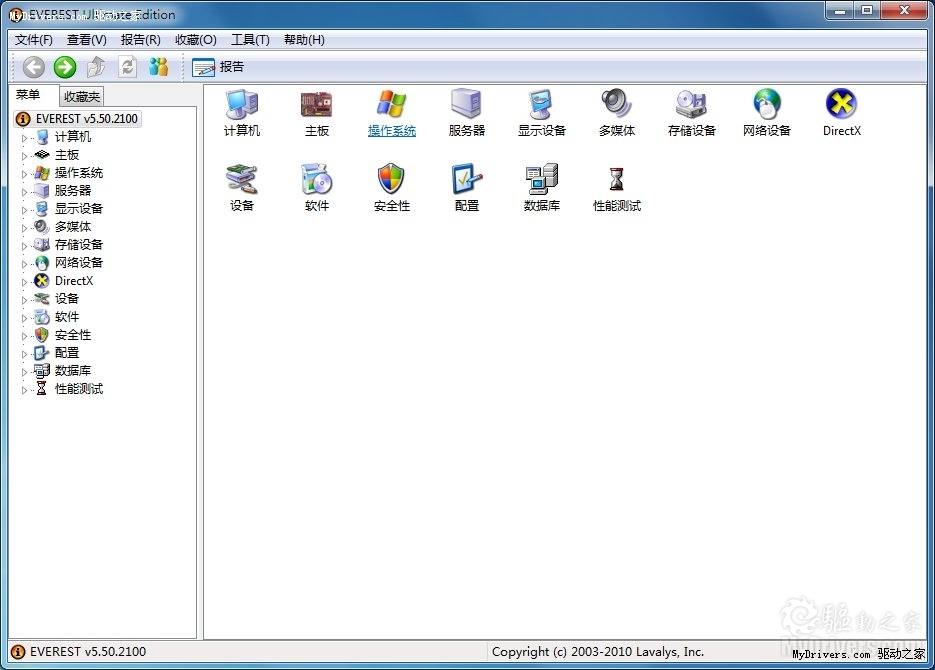
Task: Select 显示设备 in the left tree
Action: point(78,209)
